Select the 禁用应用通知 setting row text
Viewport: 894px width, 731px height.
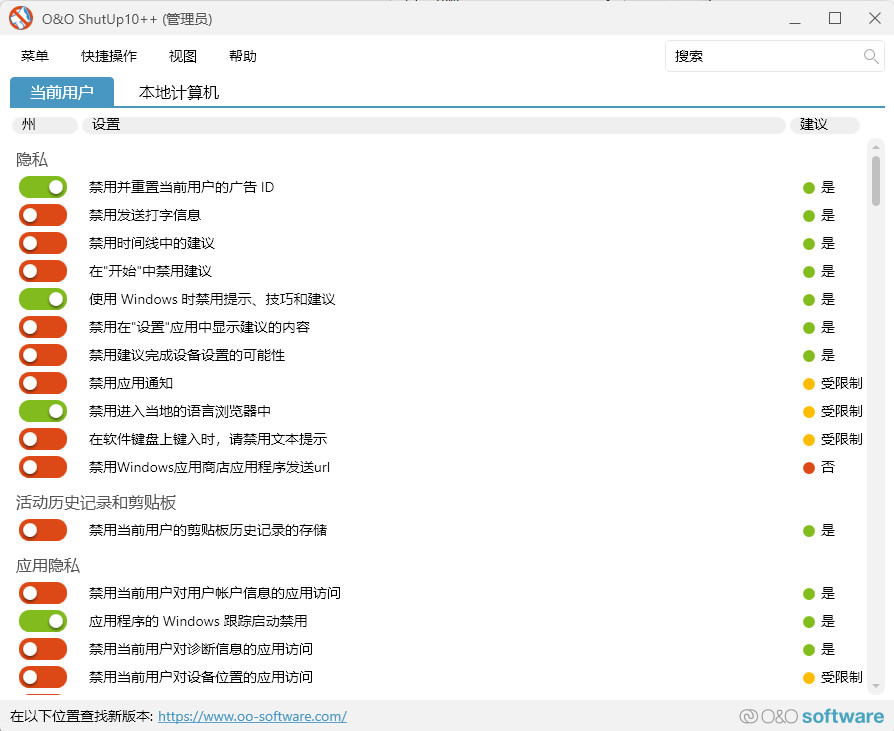pyautogui.click(x=131, y=383)
